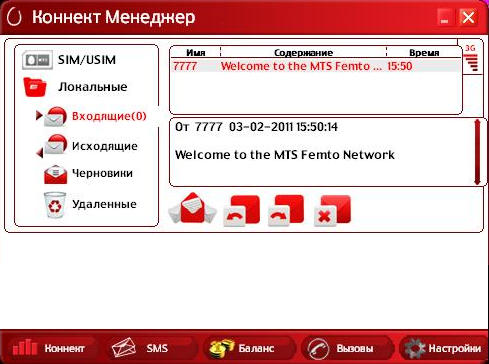Close the Коннект Менеджер window

click(x=469, y=17)
